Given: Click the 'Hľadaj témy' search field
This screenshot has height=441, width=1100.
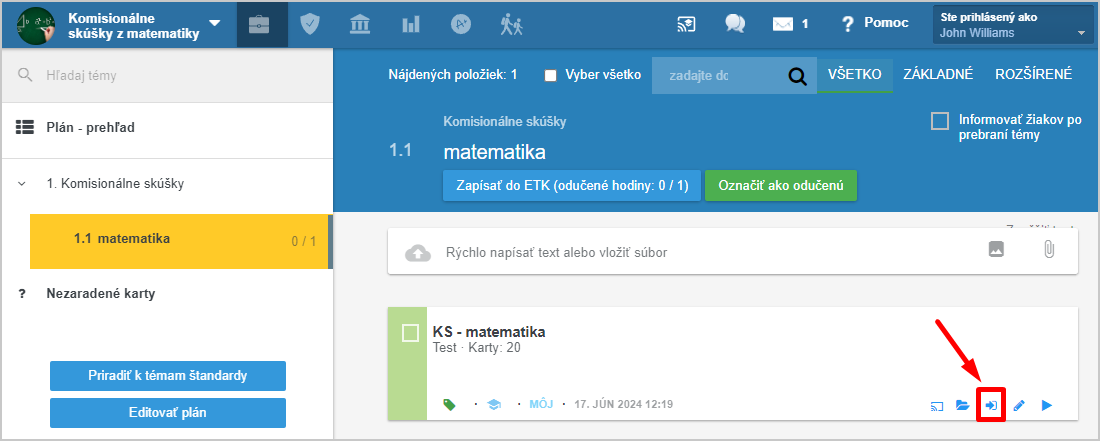Looking at the screenshot, I should pyautogui.click(x=180, y=75).
